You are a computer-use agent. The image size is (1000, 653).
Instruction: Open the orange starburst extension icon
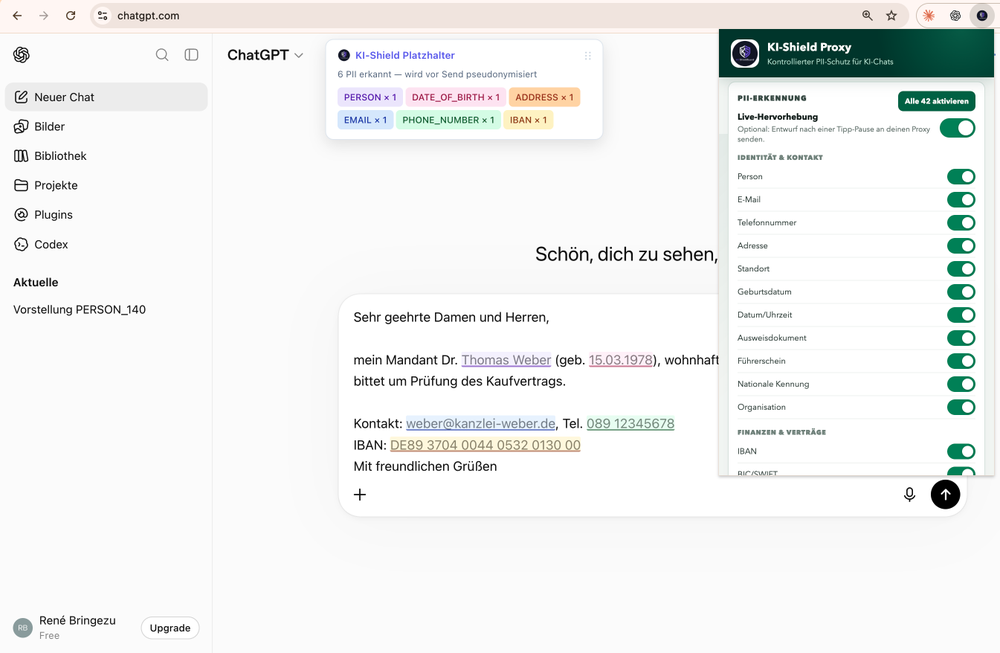point(929,16)
